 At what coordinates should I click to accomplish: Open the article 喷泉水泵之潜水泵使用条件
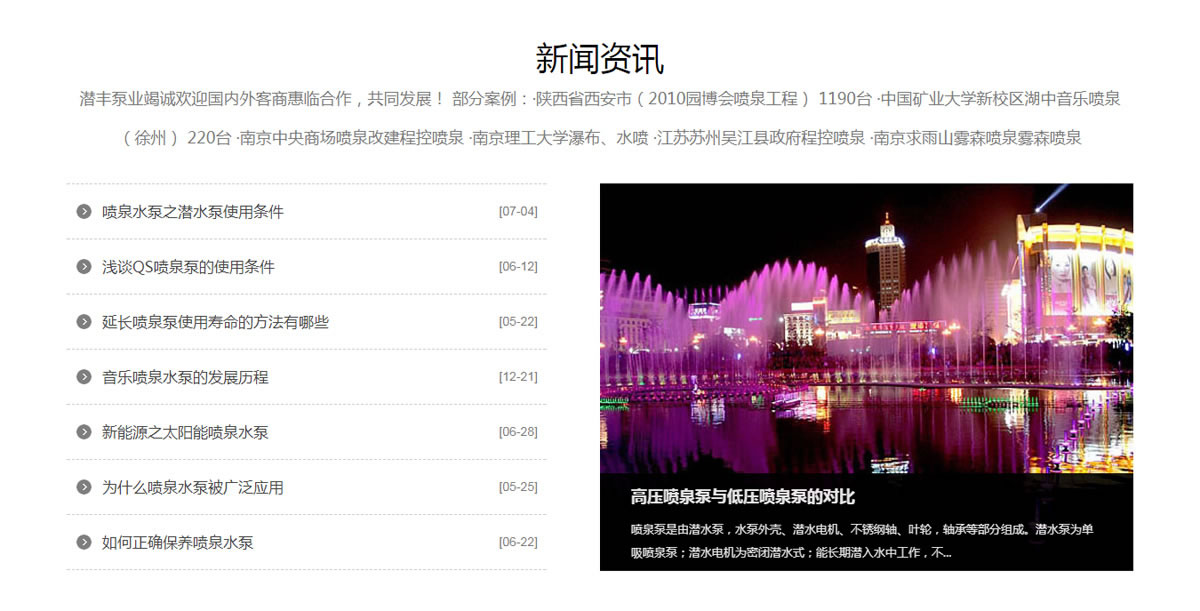coord(193,212)
